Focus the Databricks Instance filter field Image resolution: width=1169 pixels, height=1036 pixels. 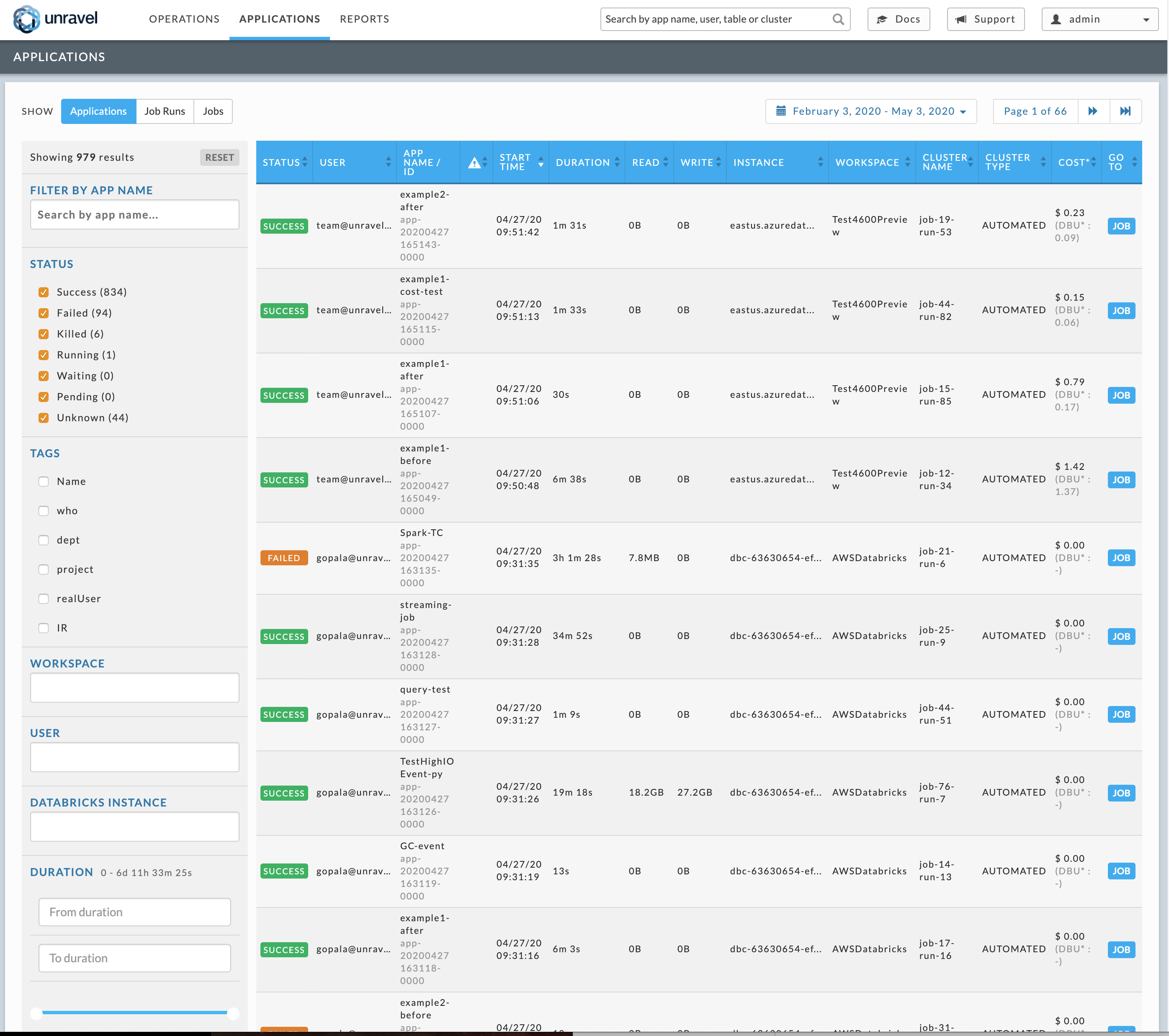click(134, 827)
